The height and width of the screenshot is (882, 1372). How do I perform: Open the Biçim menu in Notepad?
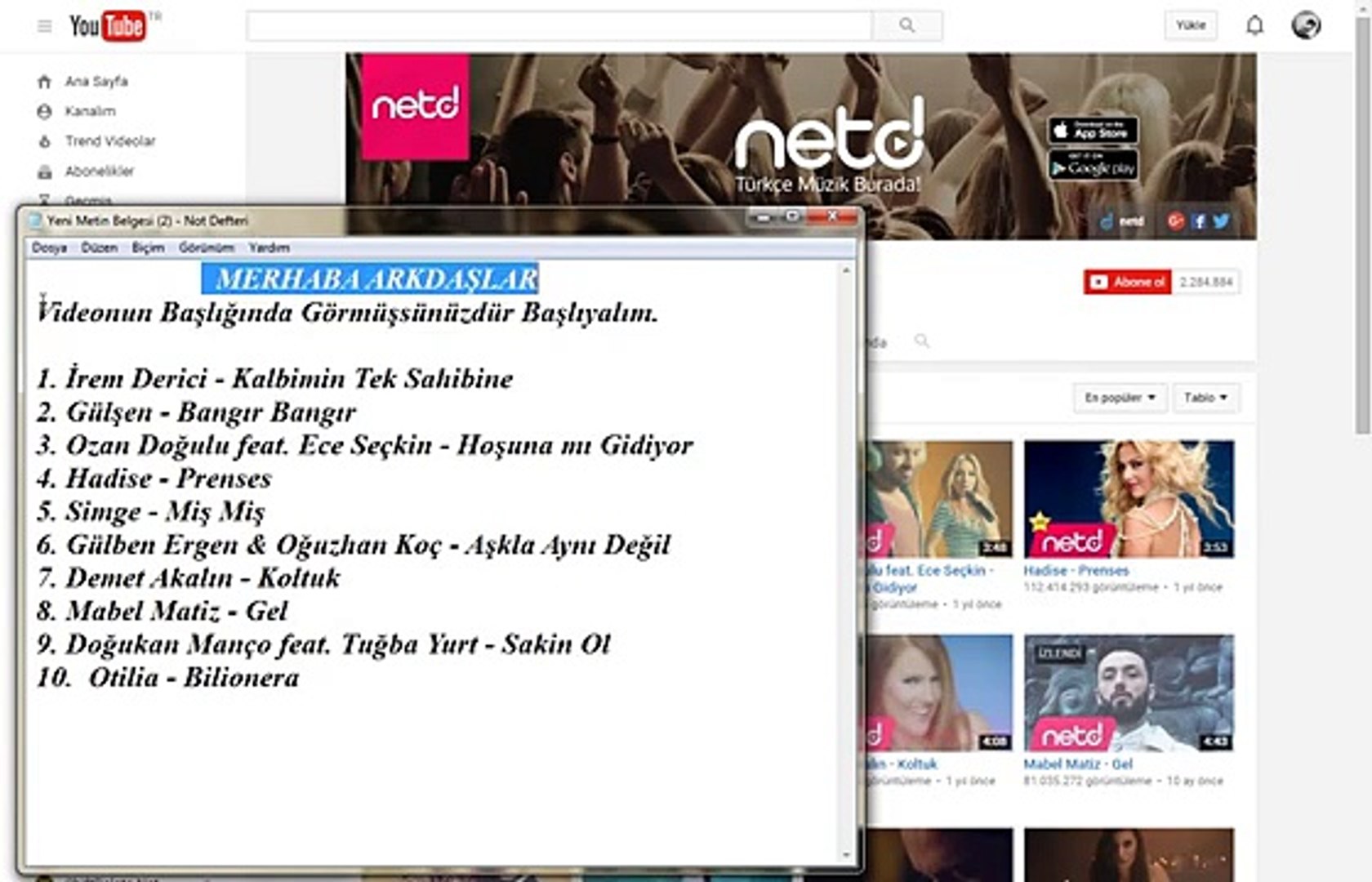[148, 247]
